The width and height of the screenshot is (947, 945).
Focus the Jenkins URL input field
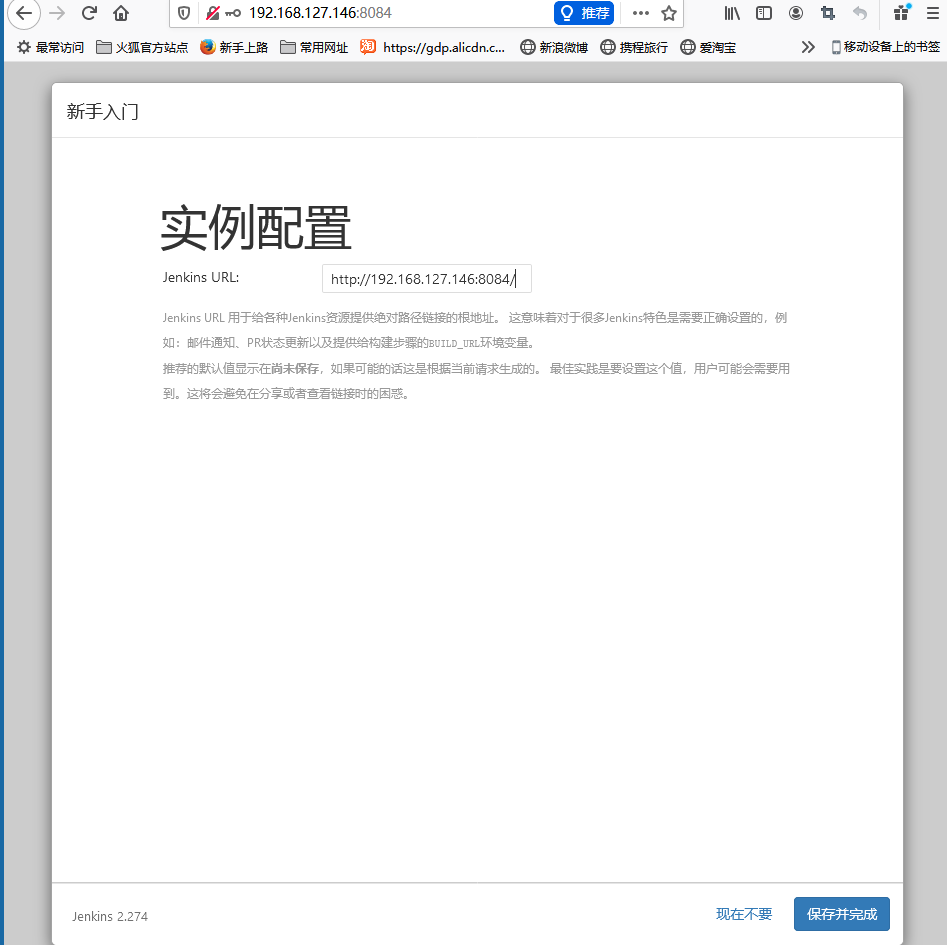pyautogui.click(x=426, y=279)
